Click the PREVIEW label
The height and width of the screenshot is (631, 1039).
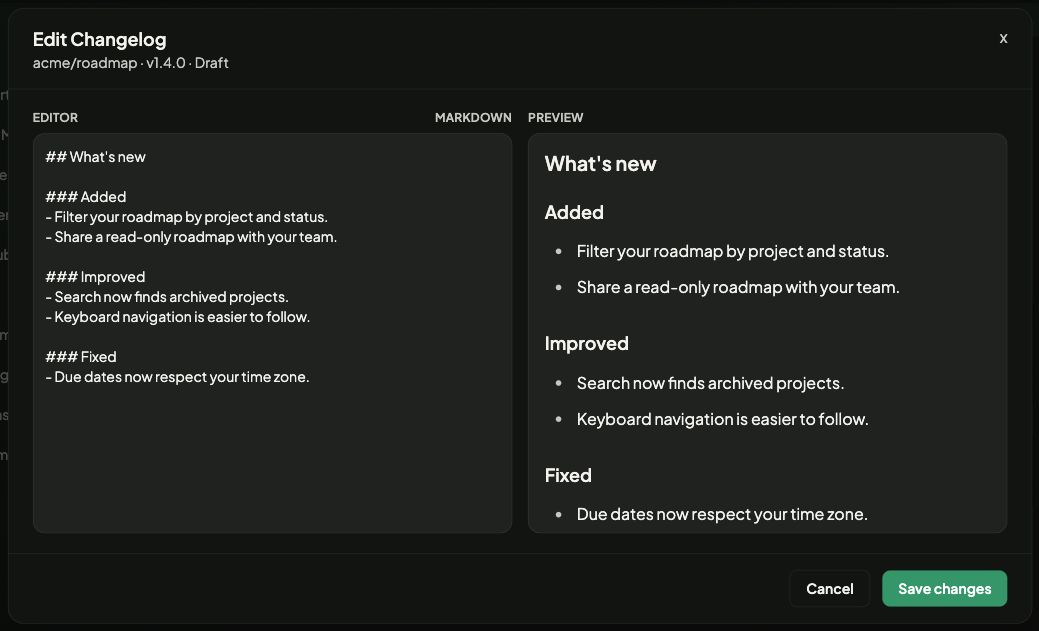(x=555, y=117)
